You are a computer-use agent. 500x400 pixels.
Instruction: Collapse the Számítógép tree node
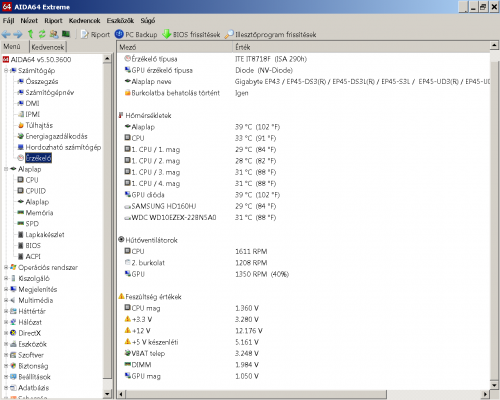(6, 71)
